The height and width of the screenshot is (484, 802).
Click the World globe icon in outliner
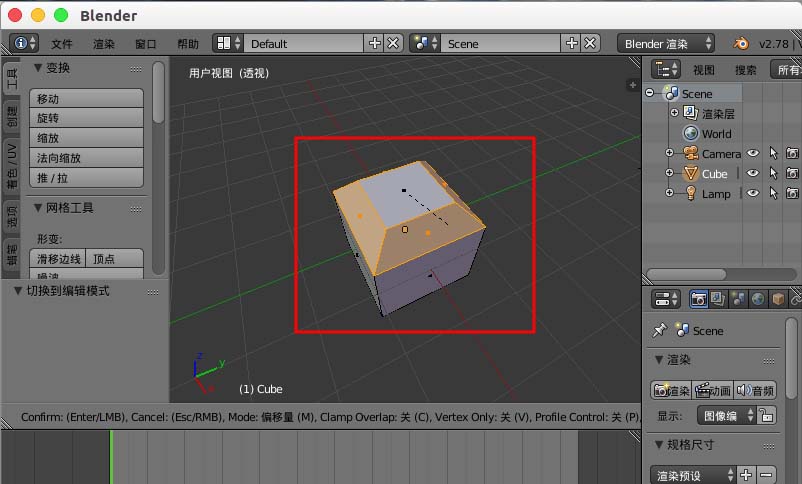pos(690,134)
